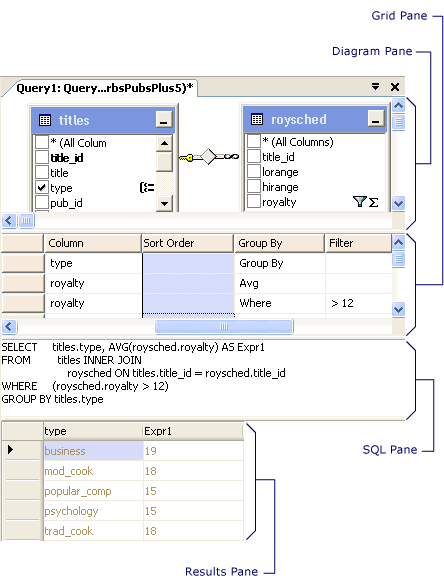
Task: Open the Avg group-by cell
Action: [280, 283]
